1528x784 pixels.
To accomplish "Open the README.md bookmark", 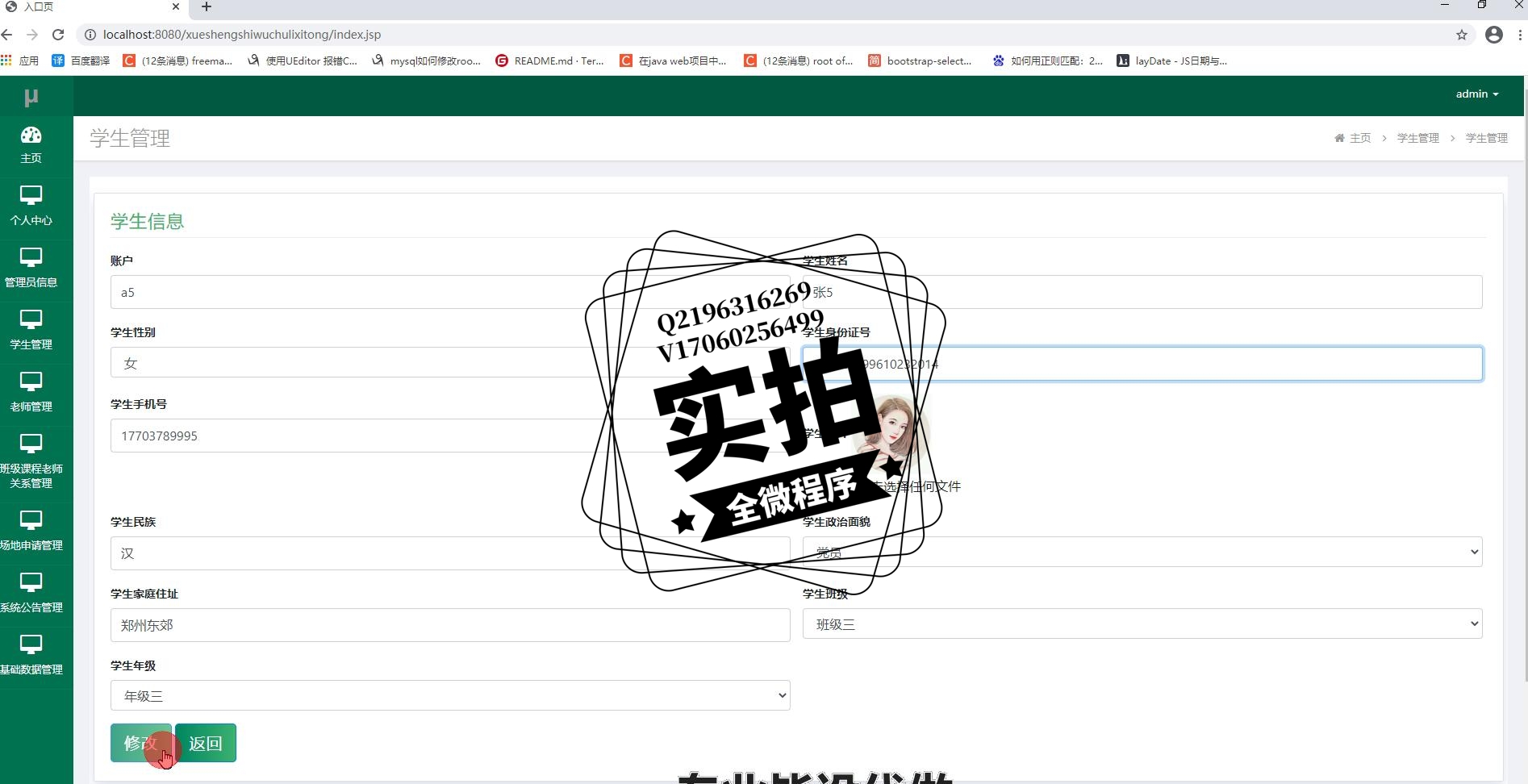I will click(549, 60).
